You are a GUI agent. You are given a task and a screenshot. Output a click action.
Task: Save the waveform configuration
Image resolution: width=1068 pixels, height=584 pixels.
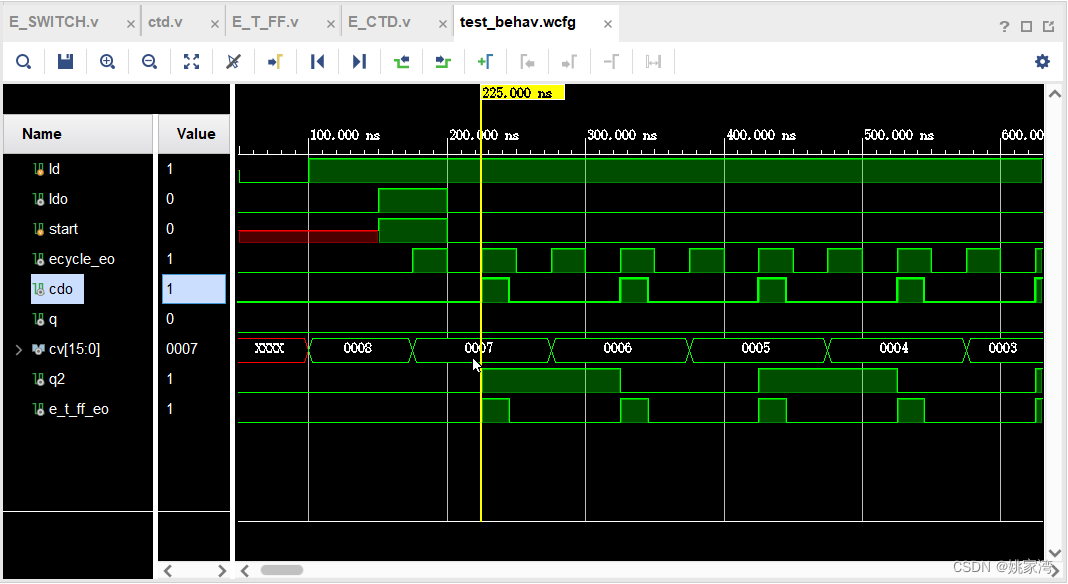point(66,62)
